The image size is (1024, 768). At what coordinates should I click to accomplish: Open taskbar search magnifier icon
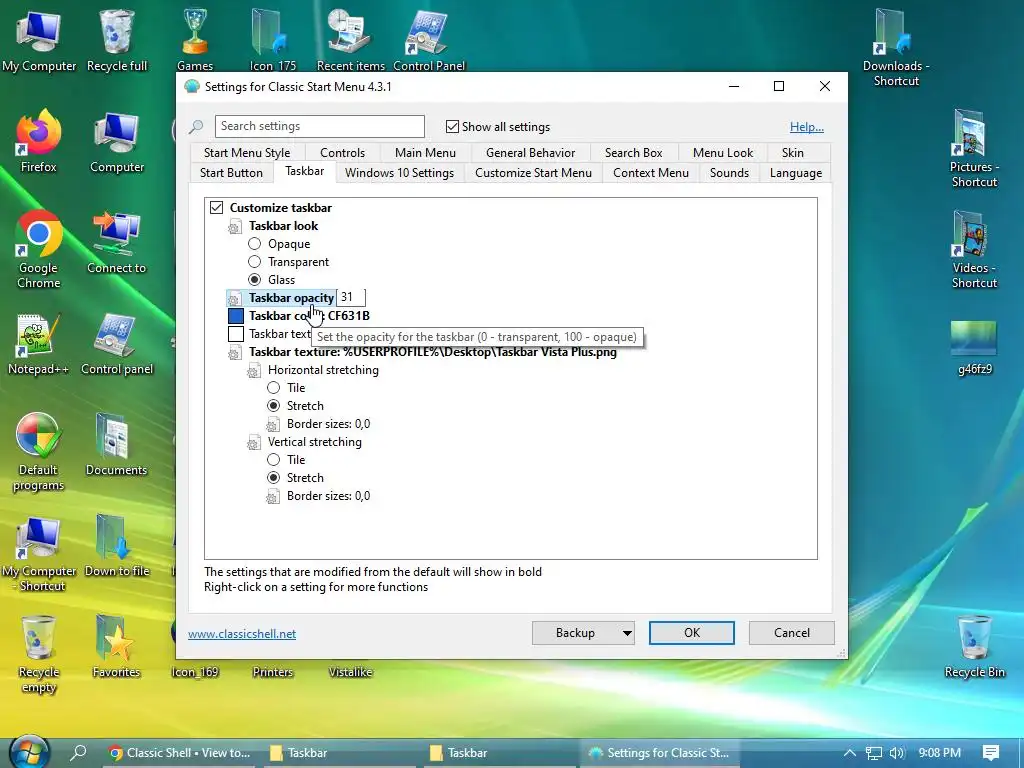[78, 753]
